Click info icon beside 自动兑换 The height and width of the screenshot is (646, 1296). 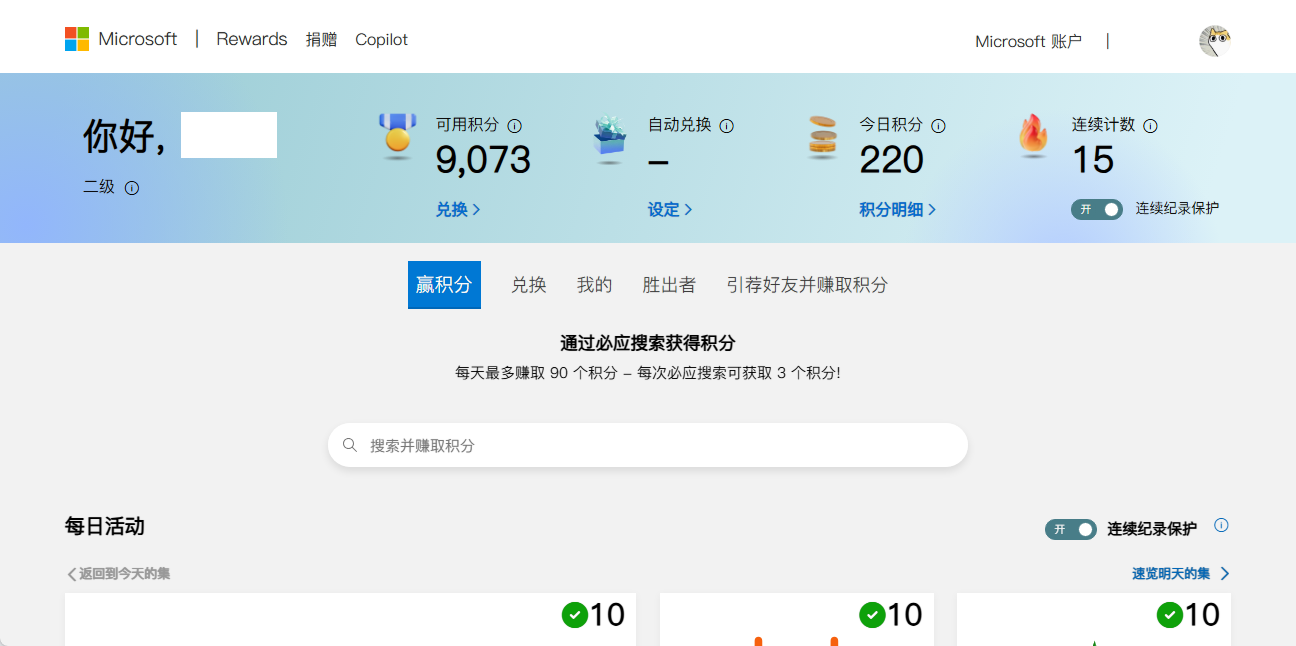(x=727, y=126)
